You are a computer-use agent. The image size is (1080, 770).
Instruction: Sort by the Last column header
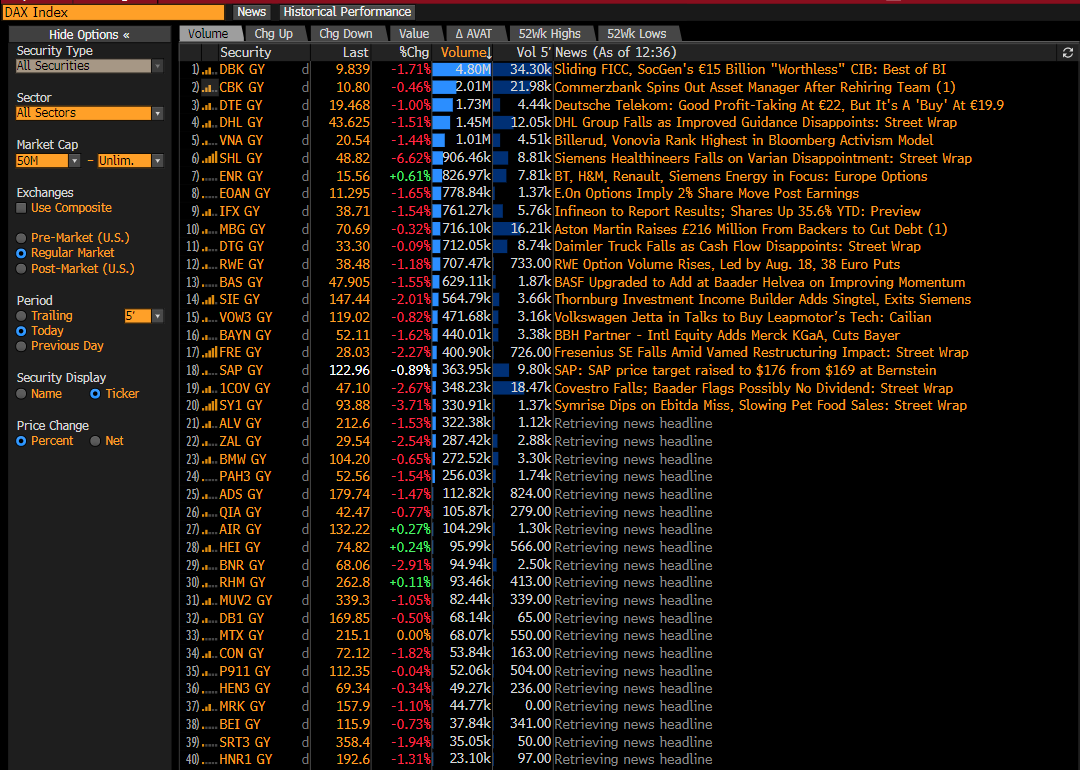point(355,52)
